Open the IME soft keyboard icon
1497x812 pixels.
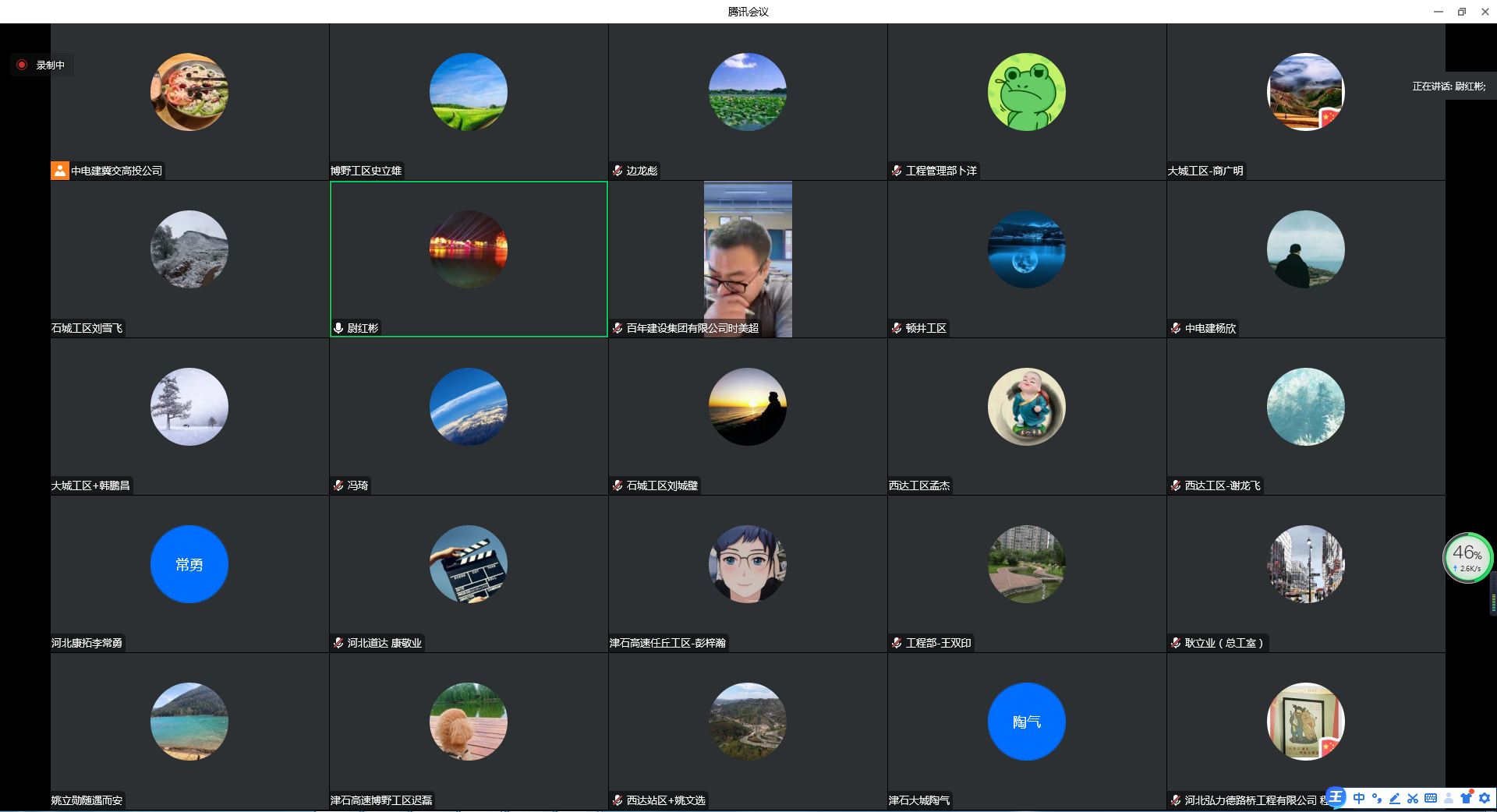(1430, 798)
